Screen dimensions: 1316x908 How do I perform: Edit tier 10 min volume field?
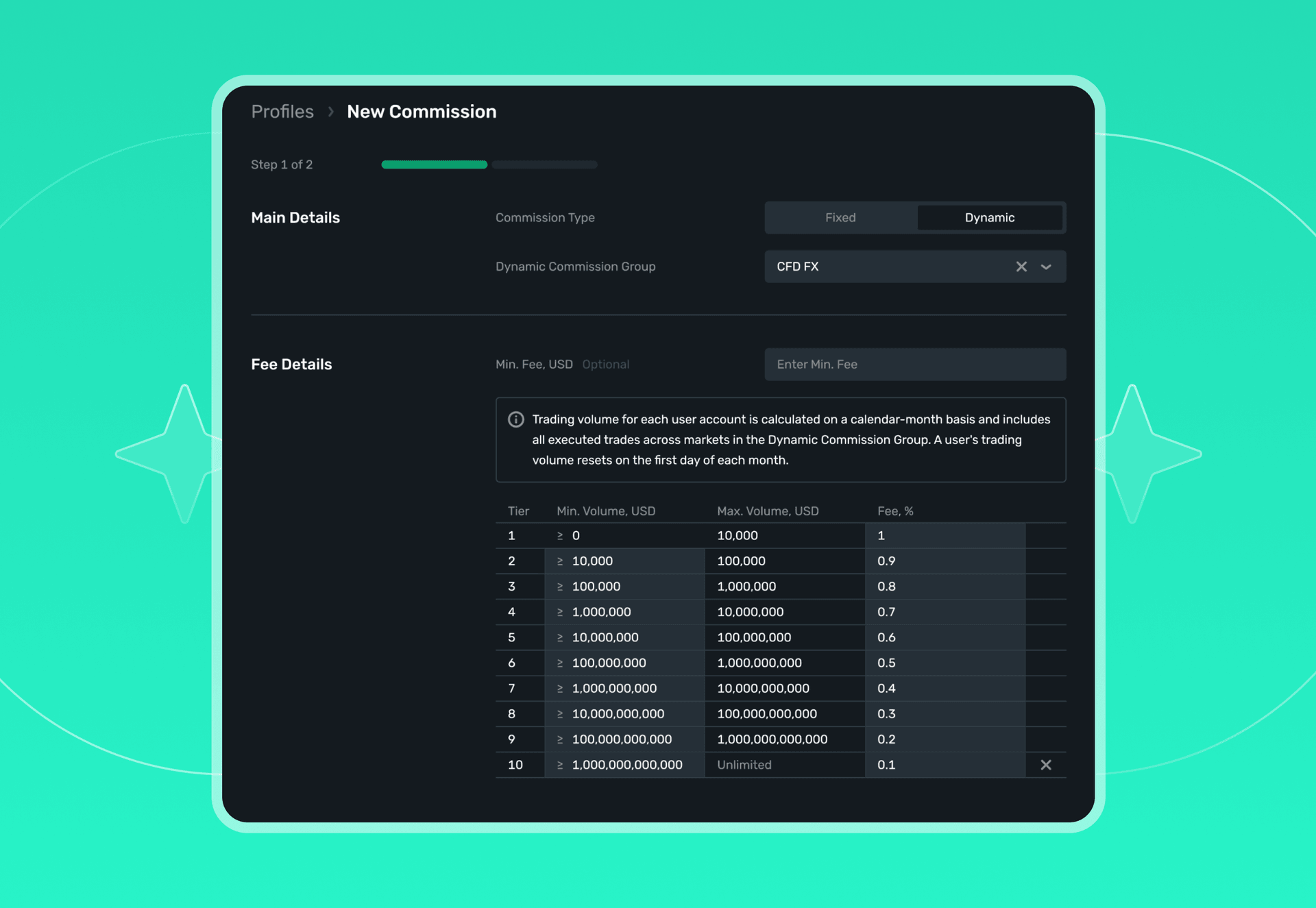(x=624, y=765)
